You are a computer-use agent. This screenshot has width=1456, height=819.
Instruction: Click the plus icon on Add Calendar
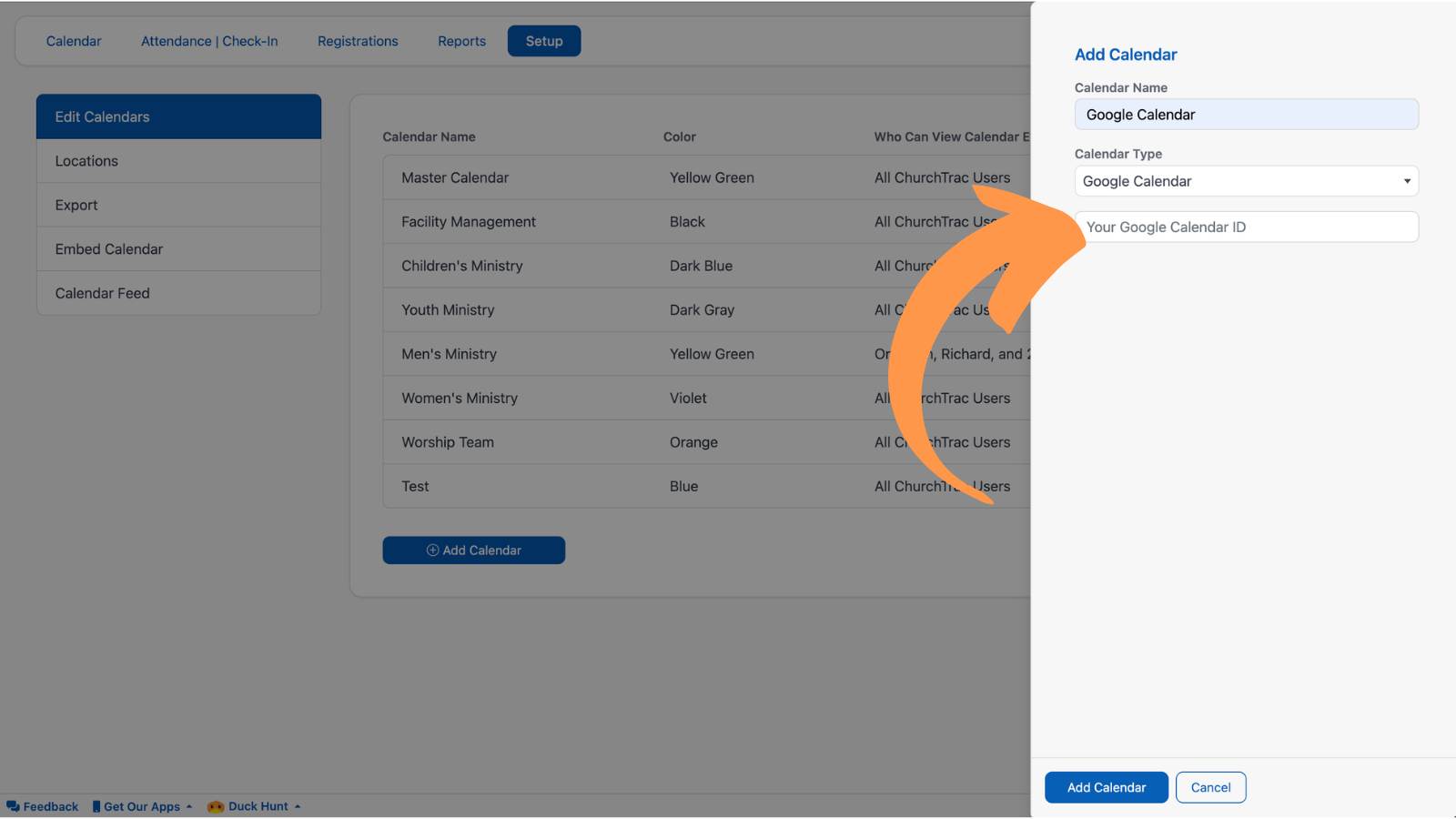(x=433, y=551)
